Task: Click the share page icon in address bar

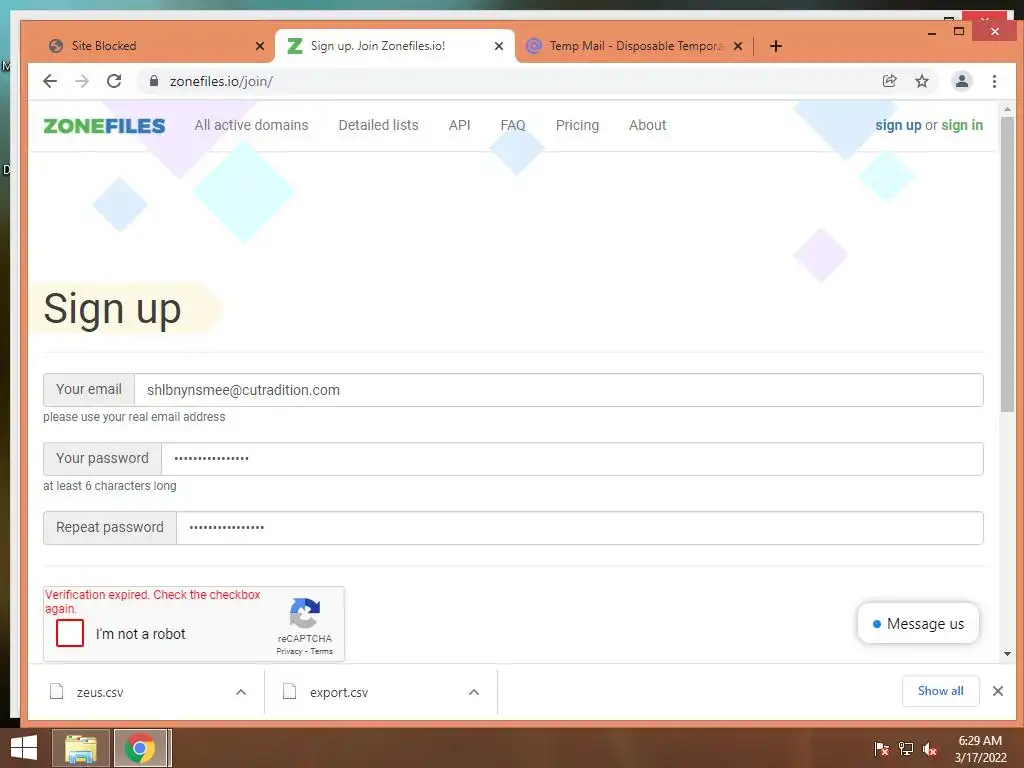Action: click(x=889, y=81)
